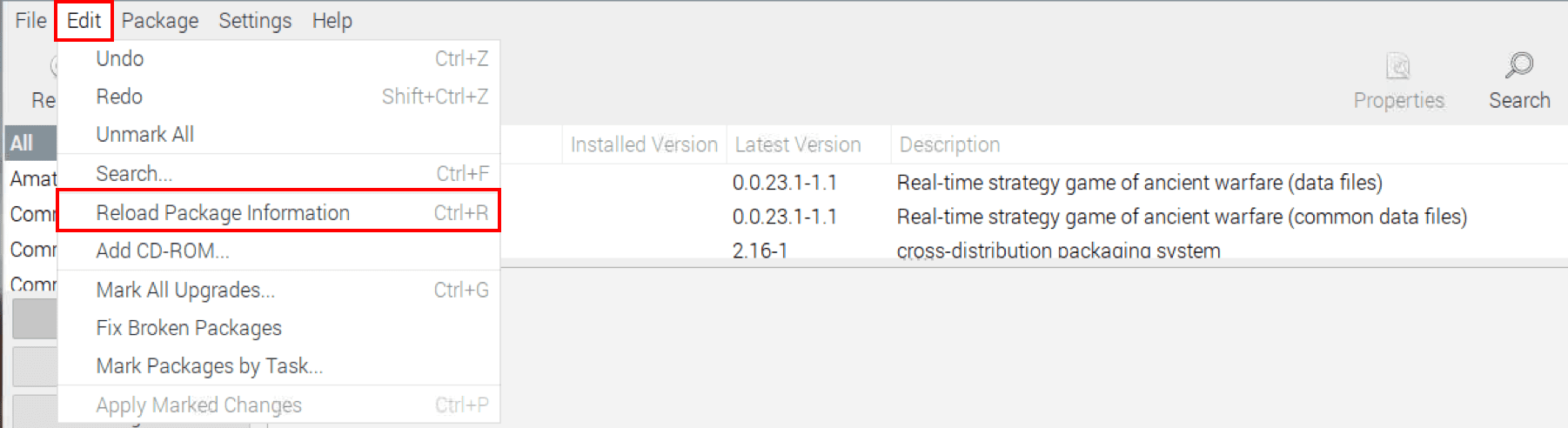Select Redo from the Edit menu
The height and width of the screenshot is (428, 1568).
[278, 97]
